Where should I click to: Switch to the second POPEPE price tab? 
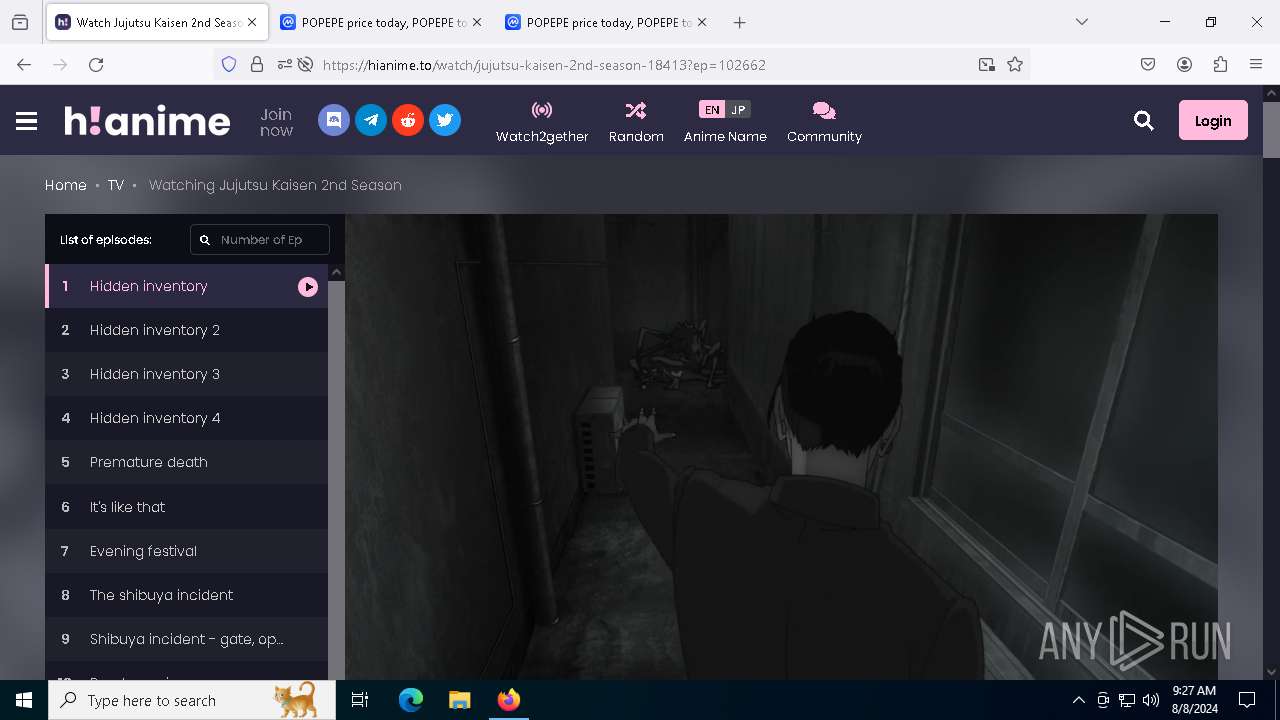606,22
